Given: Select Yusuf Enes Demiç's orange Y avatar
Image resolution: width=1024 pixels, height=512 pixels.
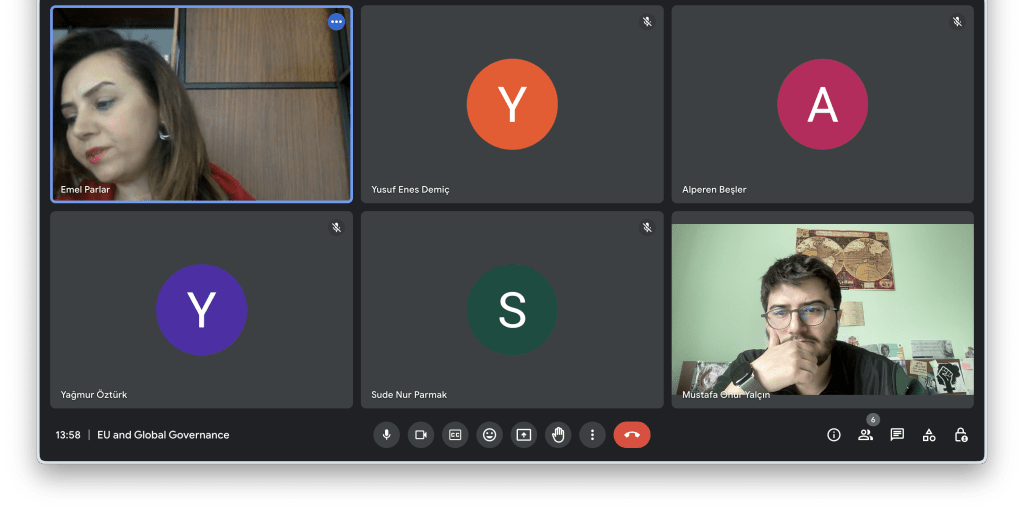Looking at the screenshot, I should (x=512, y=104).
